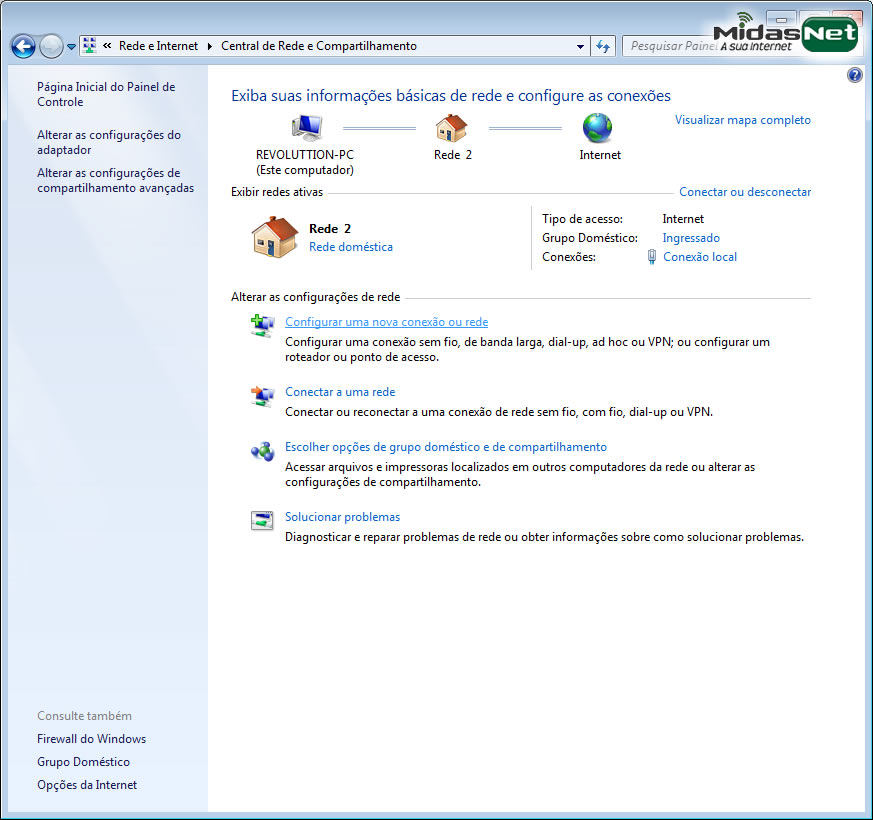Click Configurar uma nova conexão ou rede
Screen dimensions: 873x820
click(386, 322)
